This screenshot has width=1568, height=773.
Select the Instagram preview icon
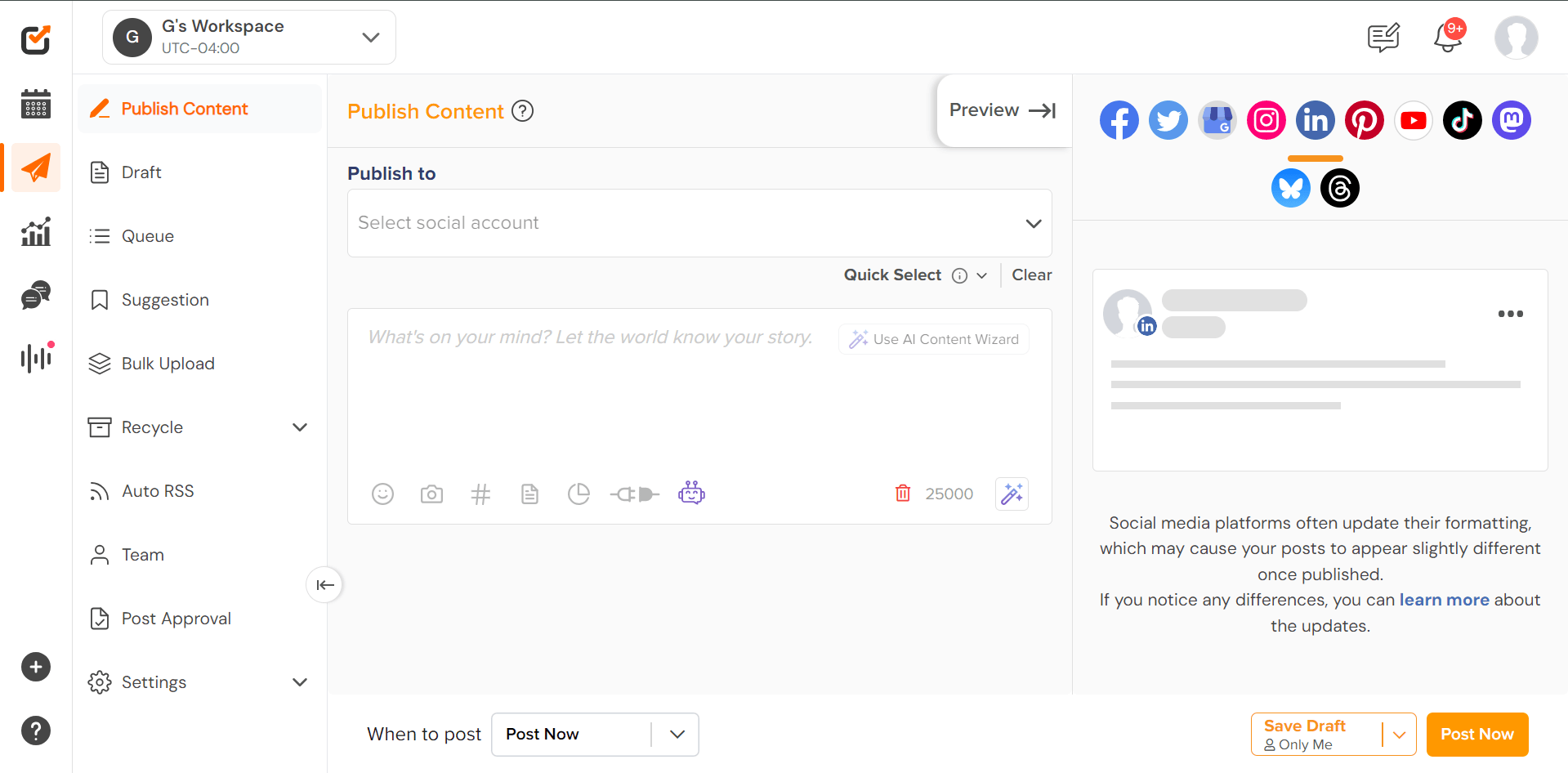coord(1266,121)
